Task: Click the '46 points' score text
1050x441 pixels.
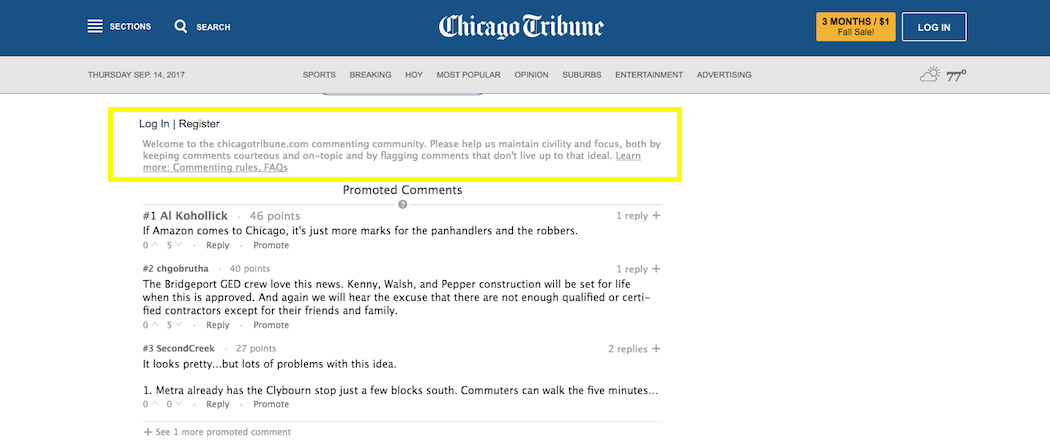Action: point(275,215)
